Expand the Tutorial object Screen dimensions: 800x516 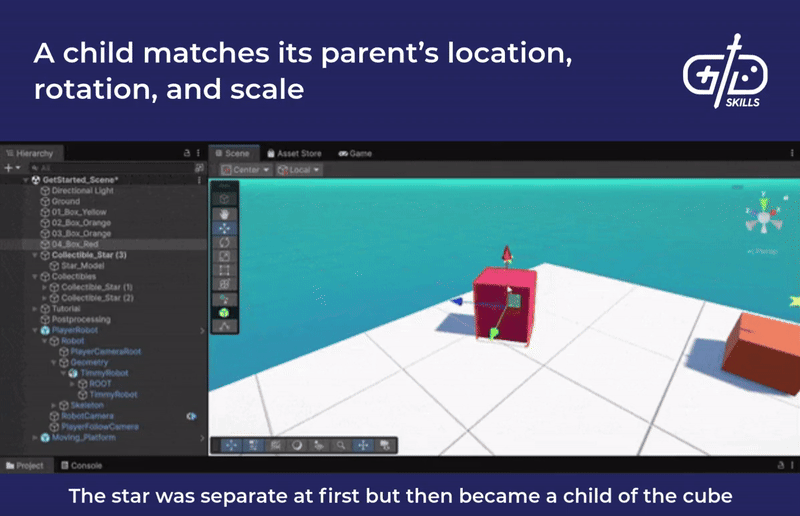click(x=35, y=308)
